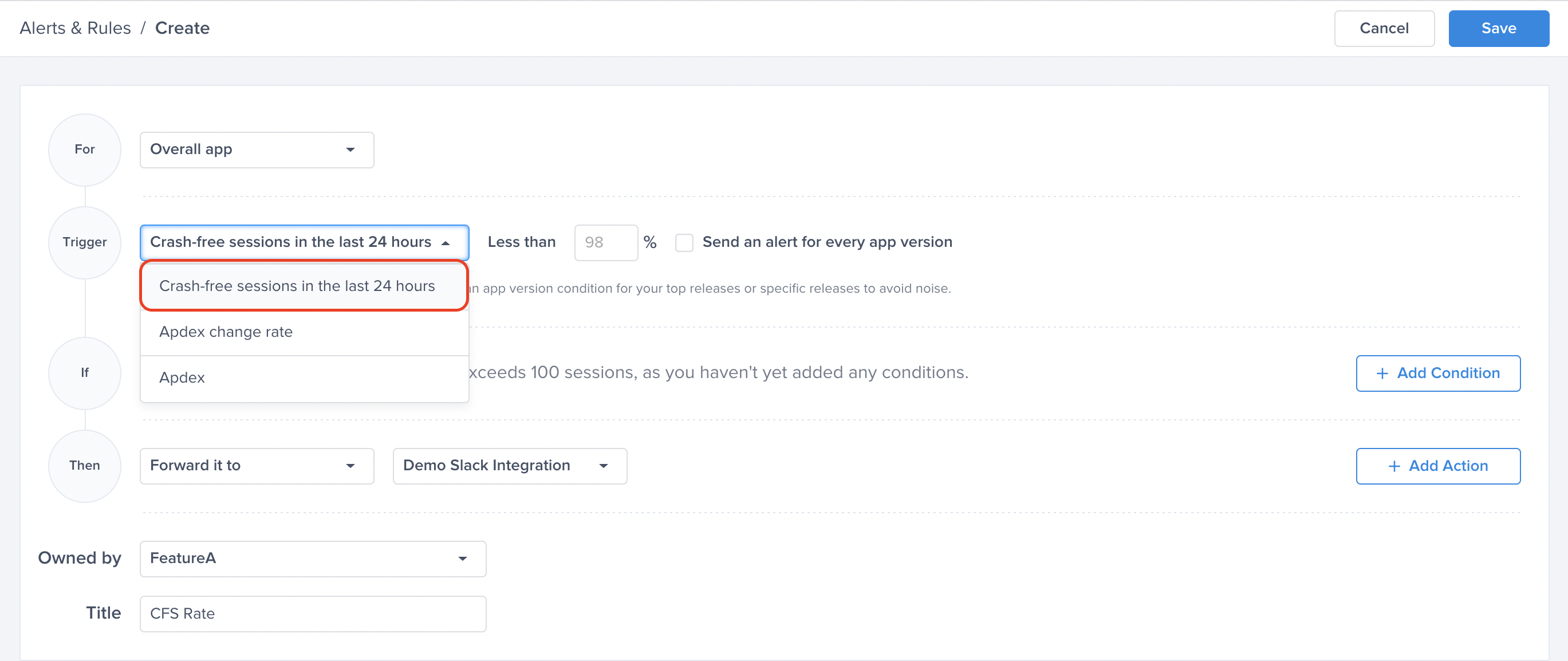Cancel rule creation
1568x661 pixels.
[x=1384, y=29]
